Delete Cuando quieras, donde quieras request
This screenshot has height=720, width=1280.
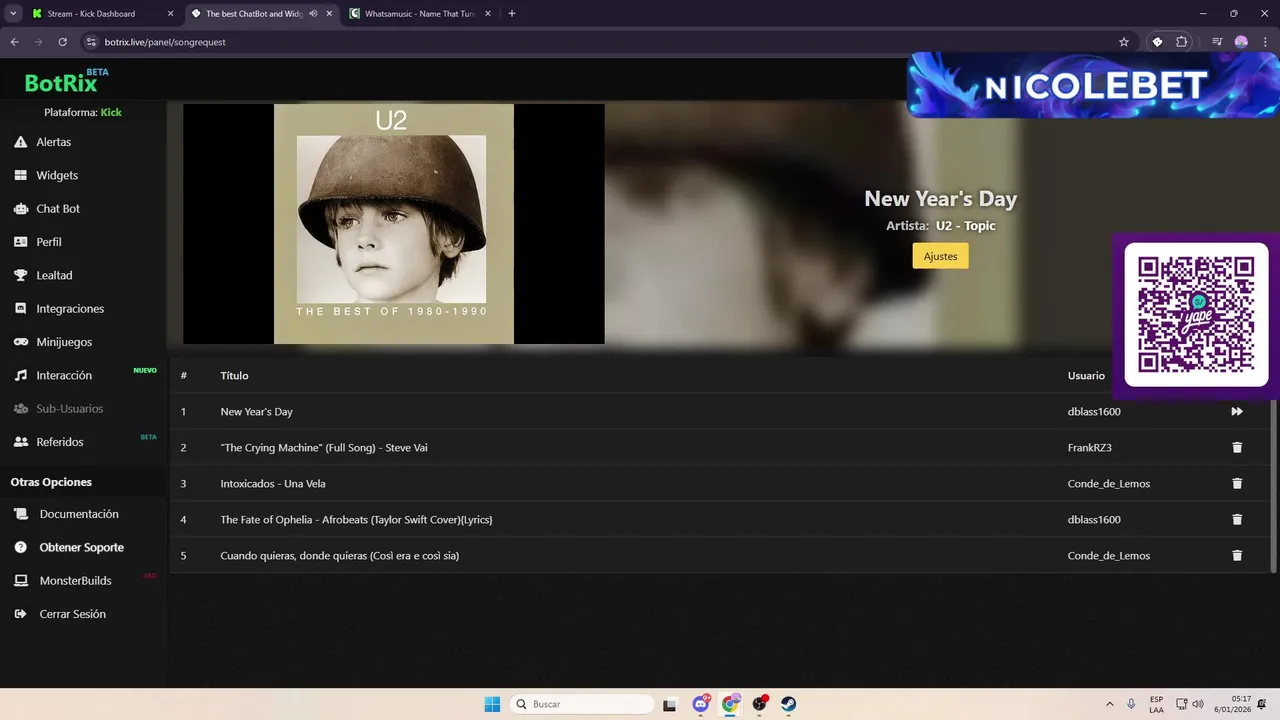[1237, 556]
